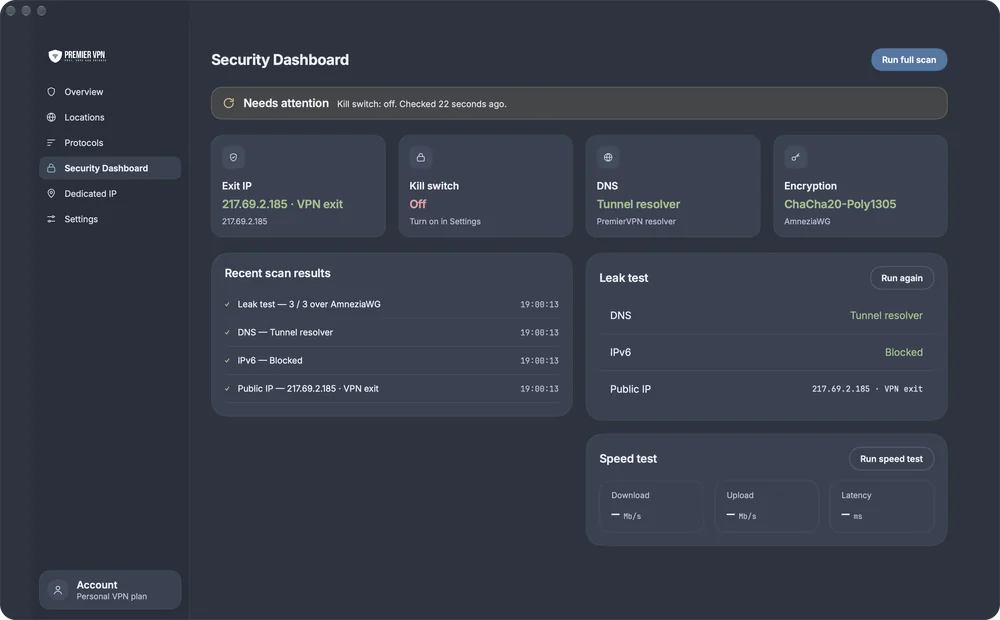Image resolution: width=1000 pixels, height=620 pixels.
Task: Click the key icon on Encryption card
Action: coord(795,157)
